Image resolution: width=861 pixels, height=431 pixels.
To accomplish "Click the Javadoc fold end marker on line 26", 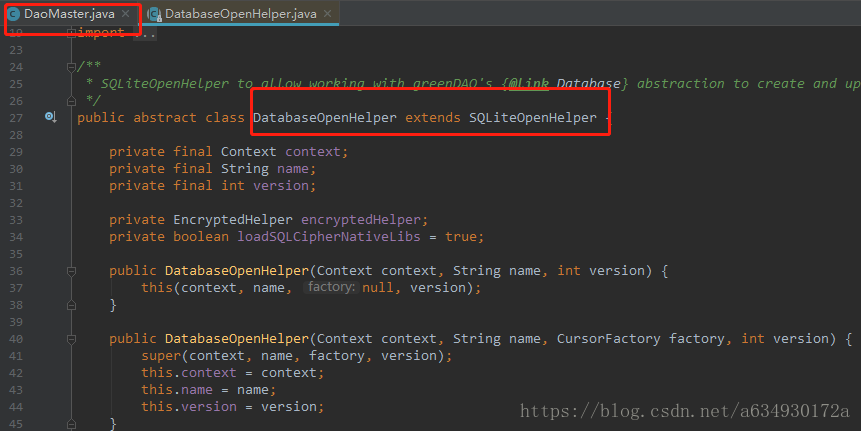I will pyautogui.click(x=71, y=101).
